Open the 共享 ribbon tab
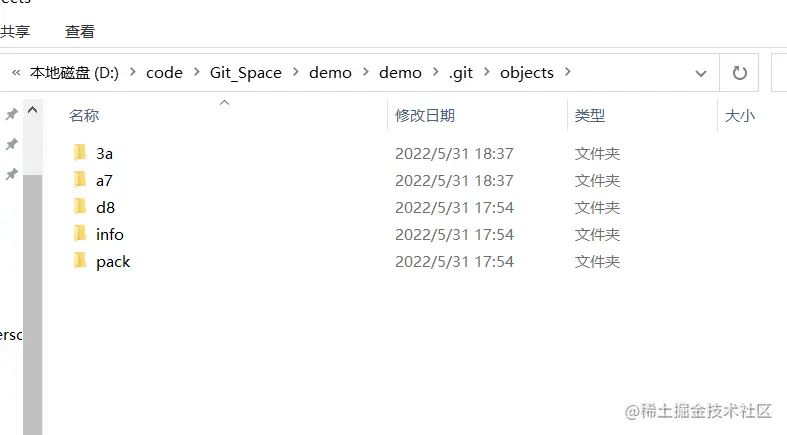 14,32
